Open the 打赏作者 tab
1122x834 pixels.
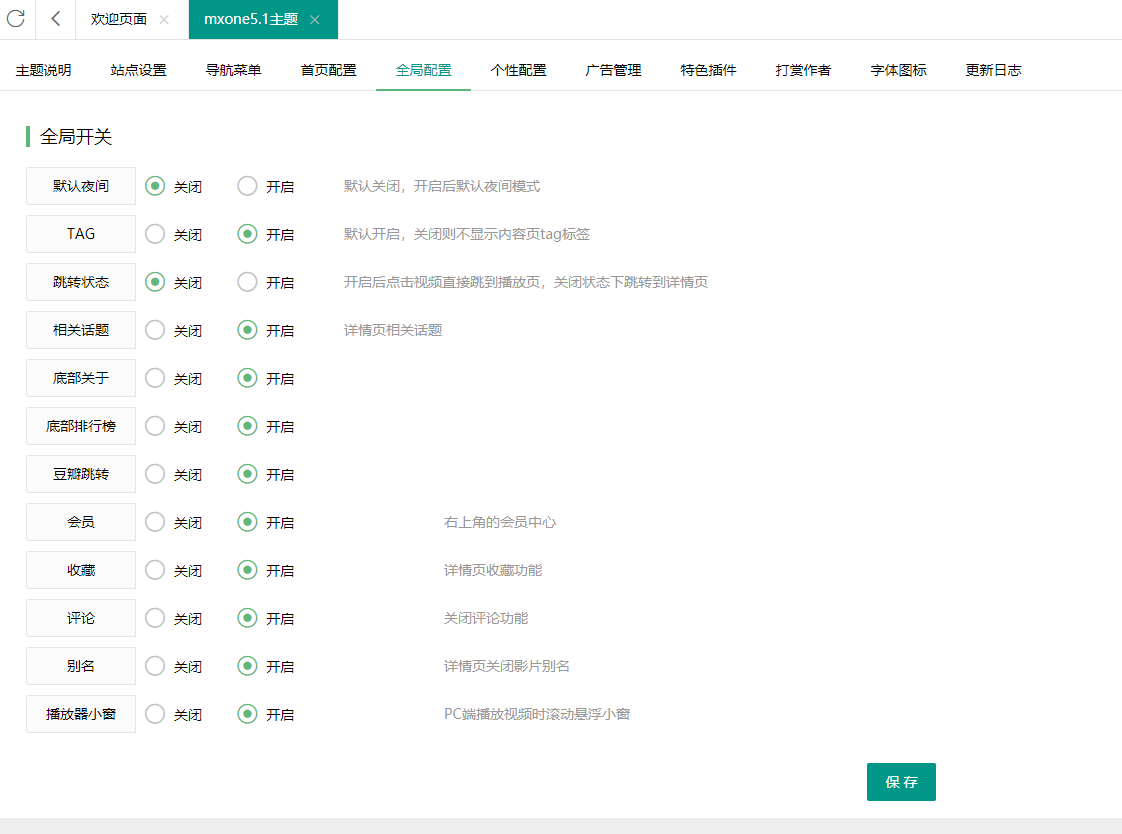[x=803, y=70]
